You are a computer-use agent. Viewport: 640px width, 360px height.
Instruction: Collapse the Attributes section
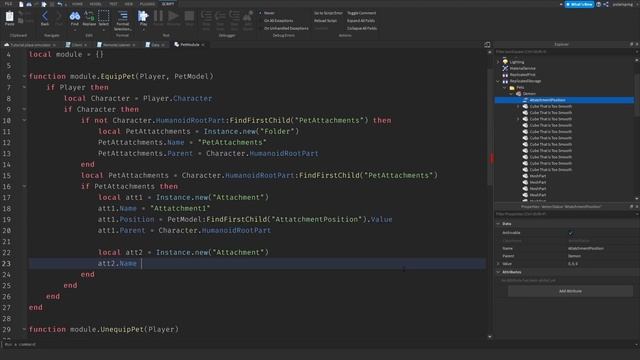pyautogui.click(x=498, y=272)
